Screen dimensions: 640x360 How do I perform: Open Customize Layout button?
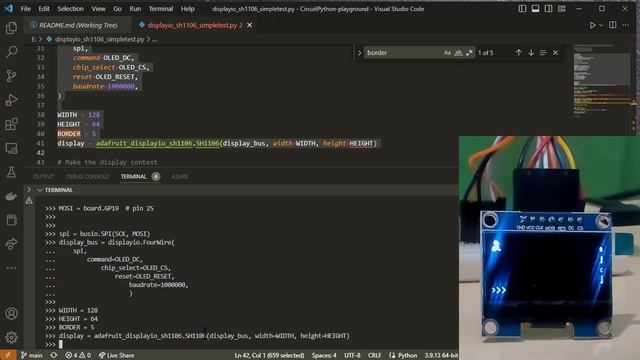[x=562, y=9]
